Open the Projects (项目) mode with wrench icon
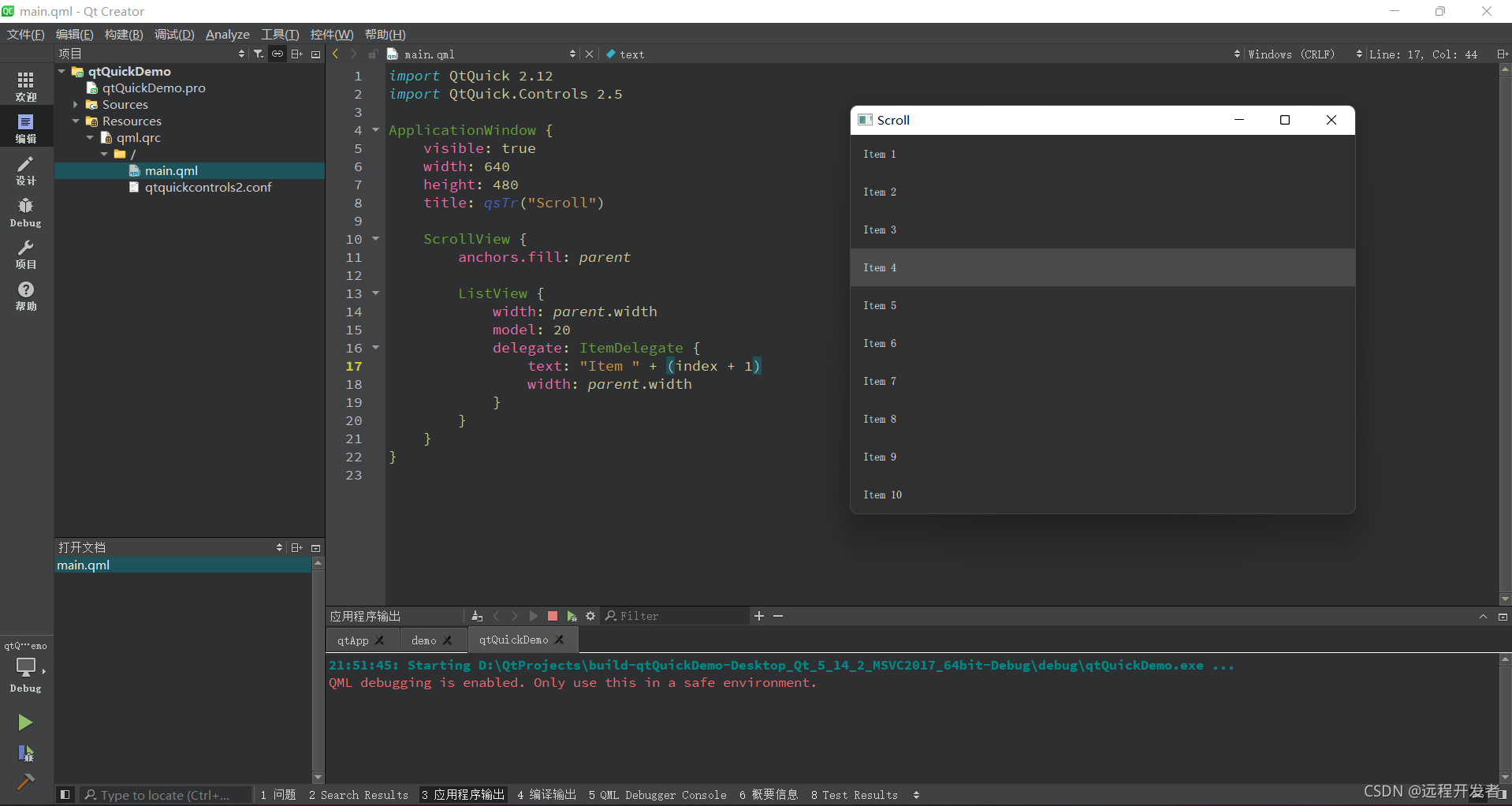1512x806 pixels. click(x=26, y=254)
